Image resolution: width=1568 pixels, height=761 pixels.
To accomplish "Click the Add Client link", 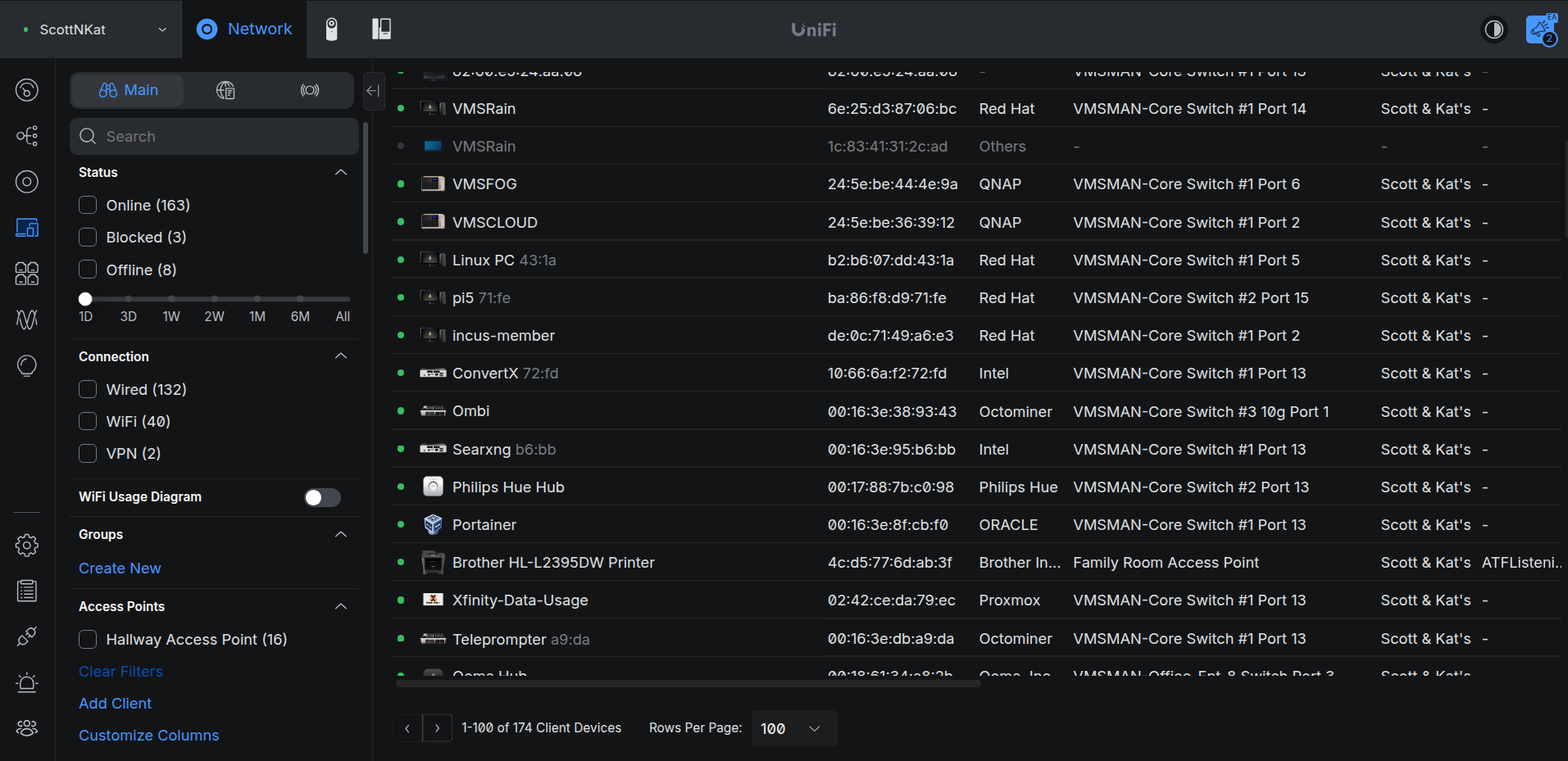I will [x=115, y=703].
